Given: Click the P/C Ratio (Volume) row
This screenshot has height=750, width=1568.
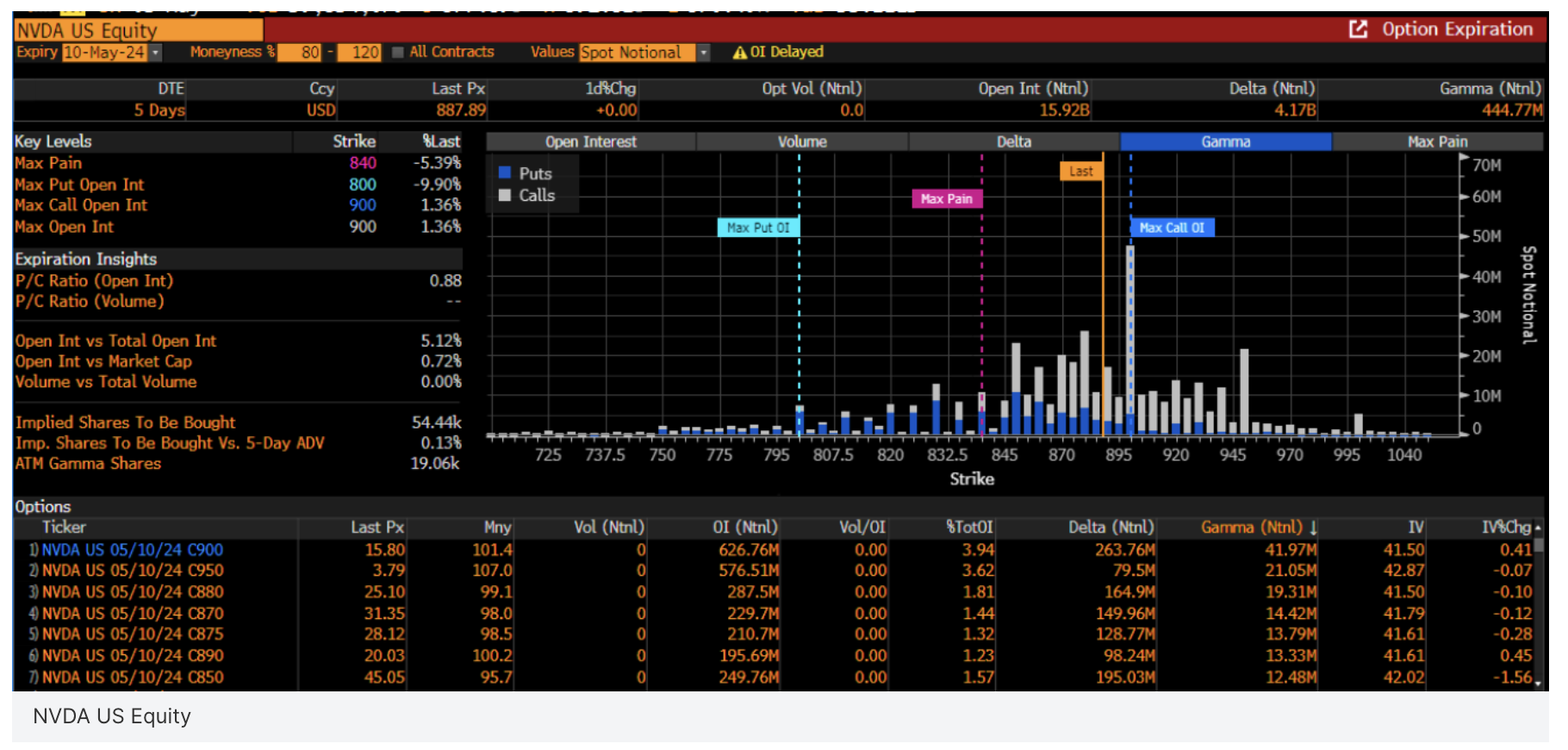Looking at the screenshot, I should [x=238, y=302].
